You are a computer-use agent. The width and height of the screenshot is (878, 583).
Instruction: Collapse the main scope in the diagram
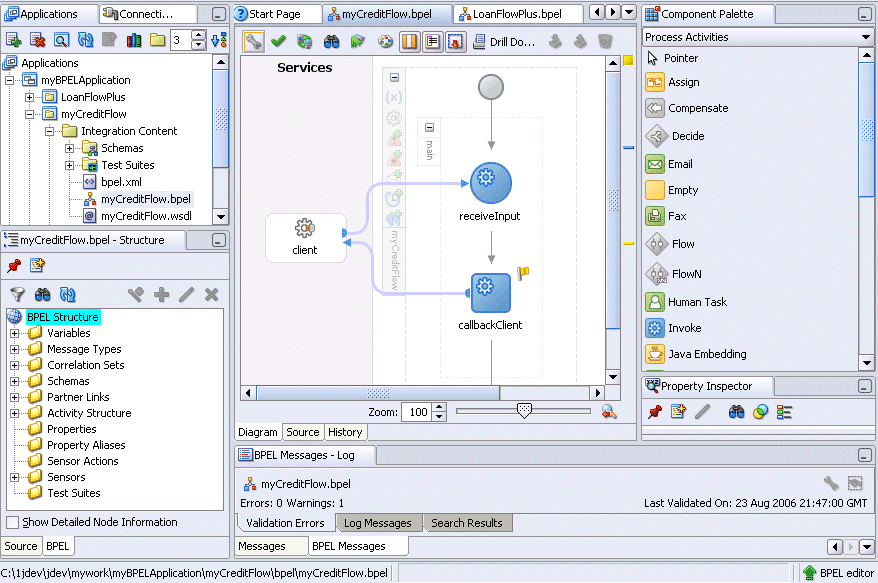tap(429, 128)
